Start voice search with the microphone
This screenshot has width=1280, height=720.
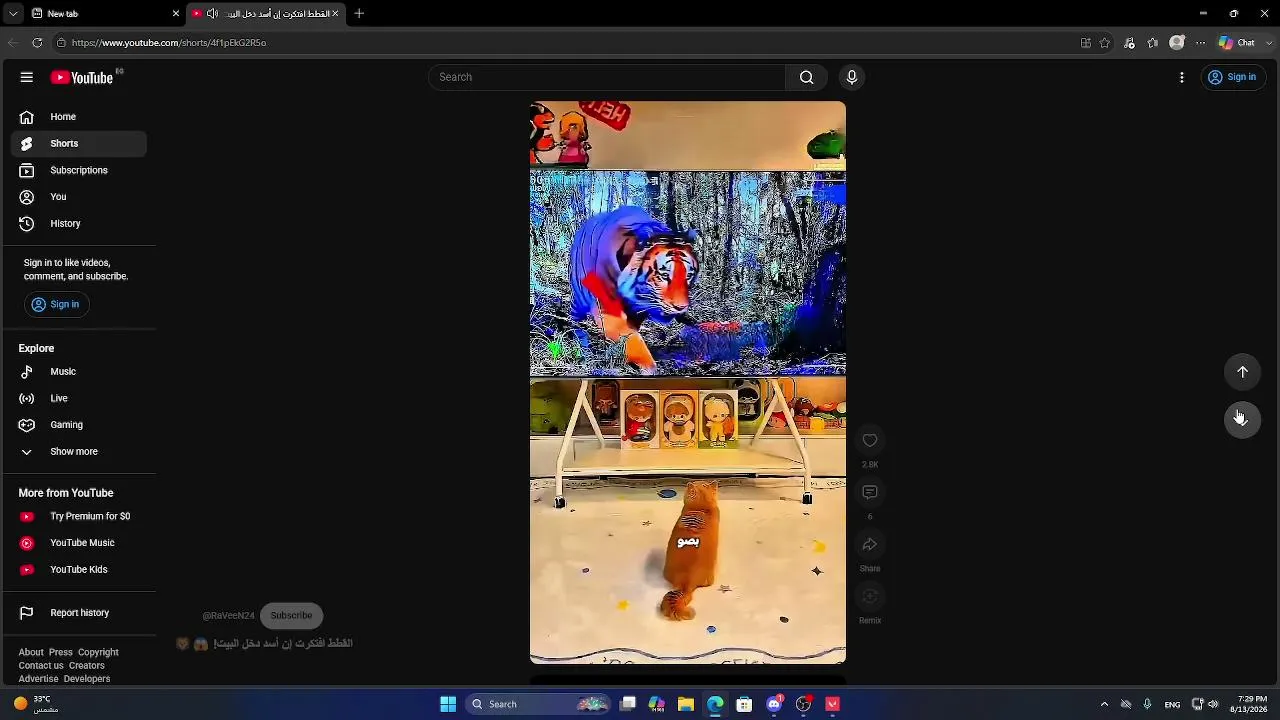(x=852, y=77)
